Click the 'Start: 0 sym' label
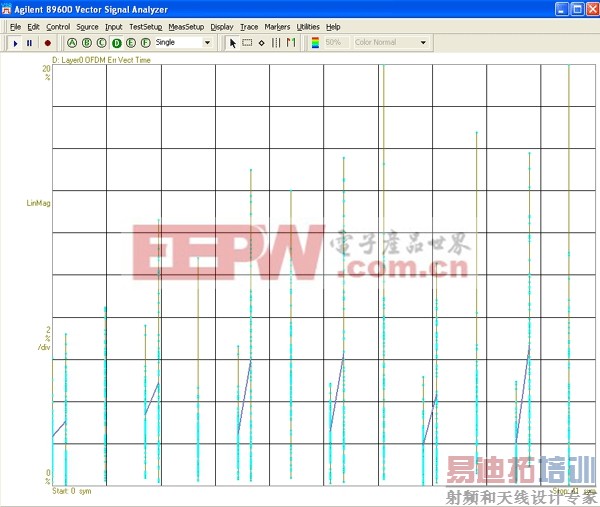The height and width of the screenshot is (507, 600). pyautogui.click(x=72, y=491)
